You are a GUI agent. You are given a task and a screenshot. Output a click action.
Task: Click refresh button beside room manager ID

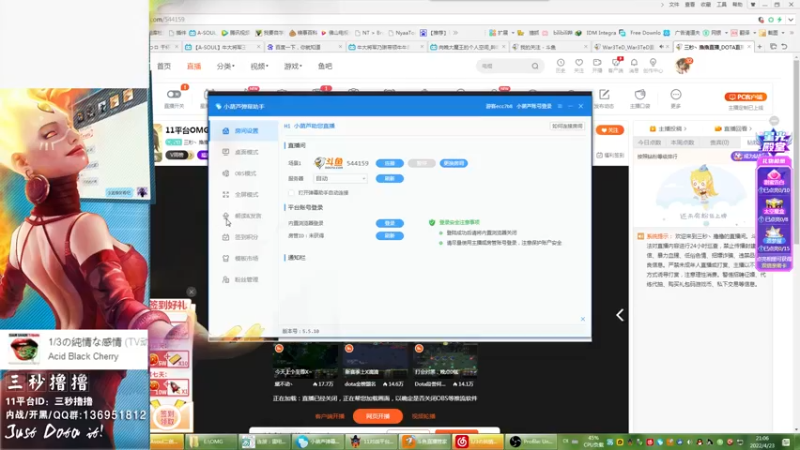click(390, 236)
